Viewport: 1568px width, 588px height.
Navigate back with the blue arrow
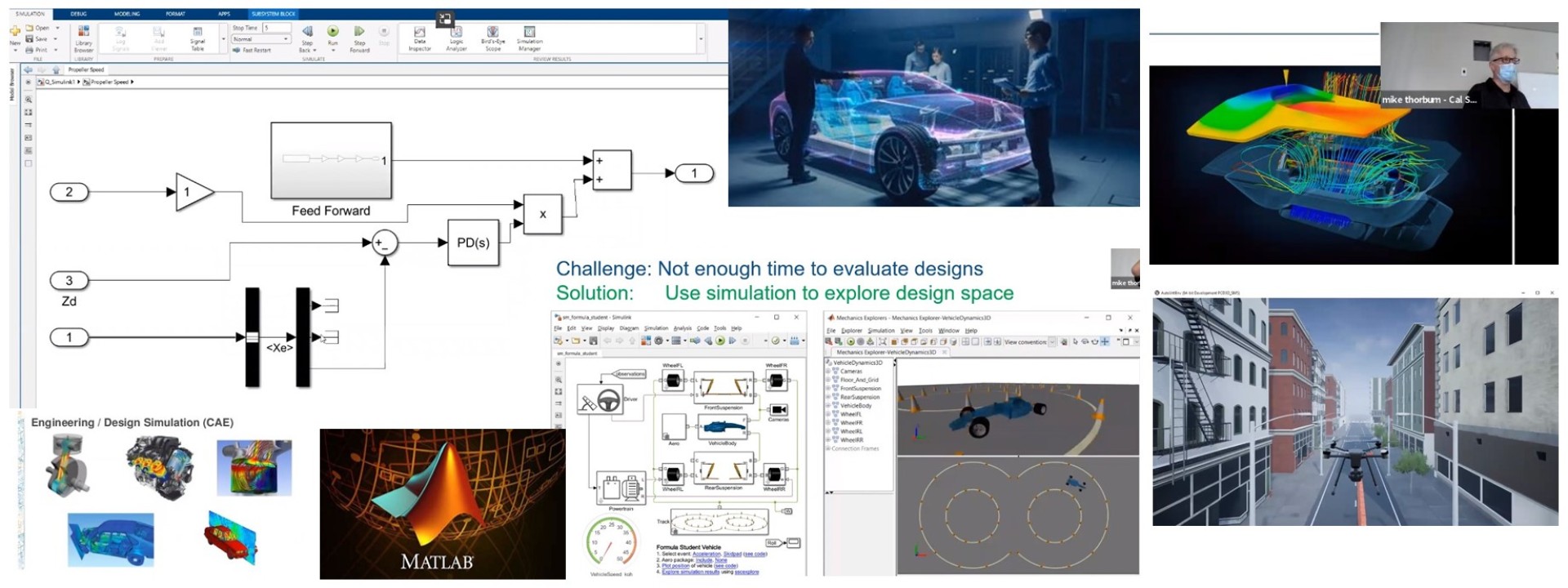point(28,70)
